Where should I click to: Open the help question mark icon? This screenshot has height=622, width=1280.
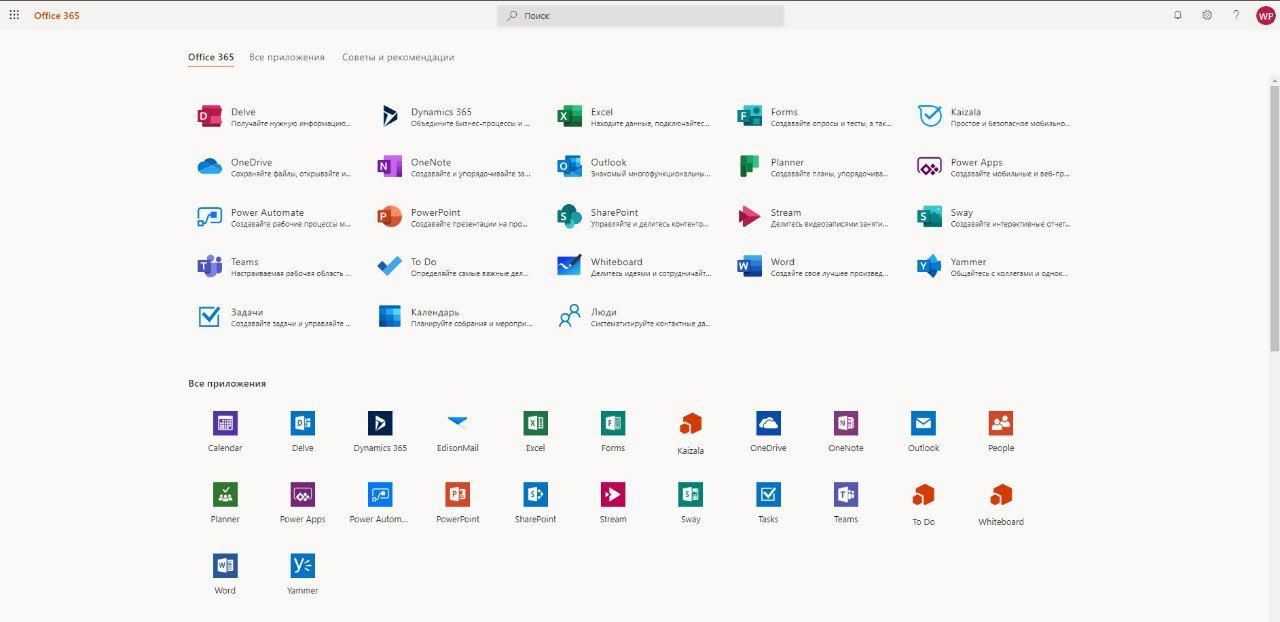pos(1236,15)
